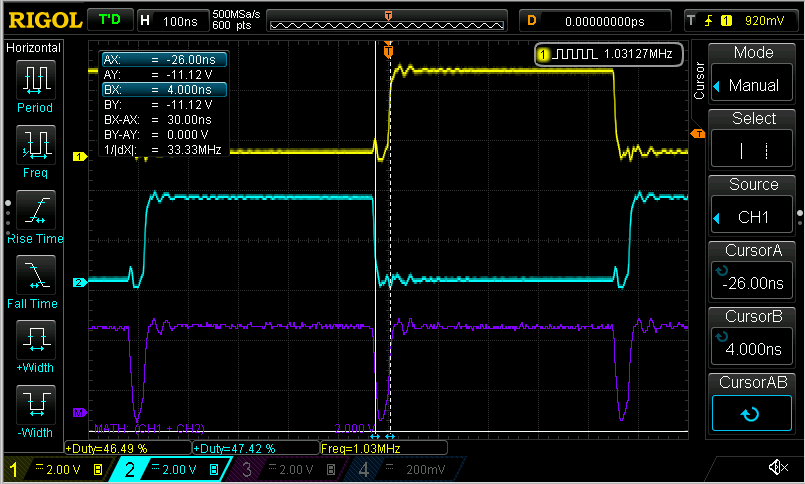Click the trigger level T marker on right edge

(698, 134)
